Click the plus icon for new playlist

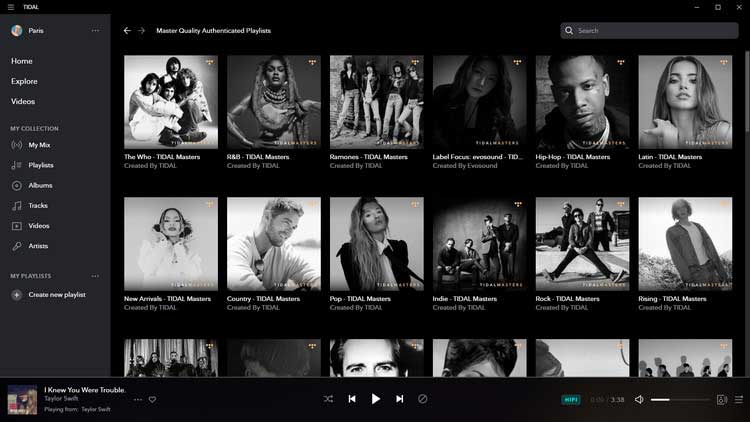[17, 295]
